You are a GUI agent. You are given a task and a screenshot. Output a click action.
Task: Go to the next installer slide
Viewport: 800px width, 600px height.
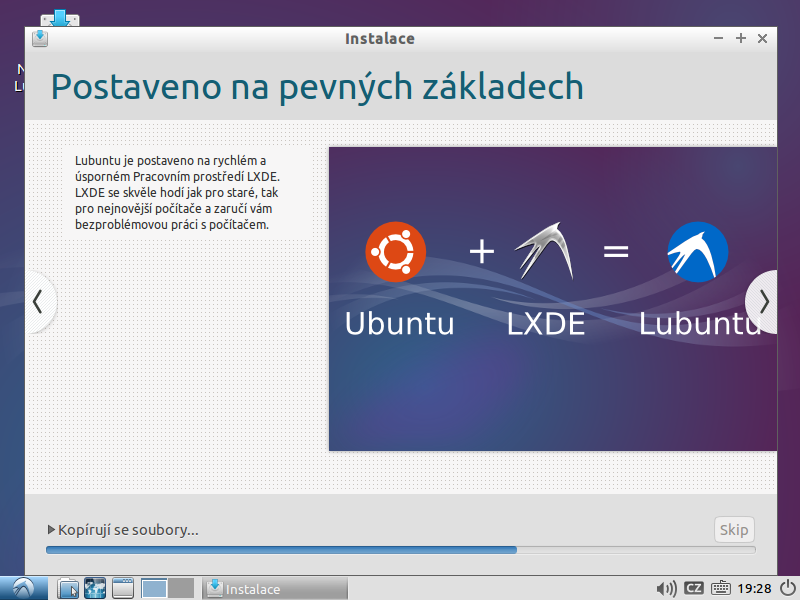tap(763, 302)
